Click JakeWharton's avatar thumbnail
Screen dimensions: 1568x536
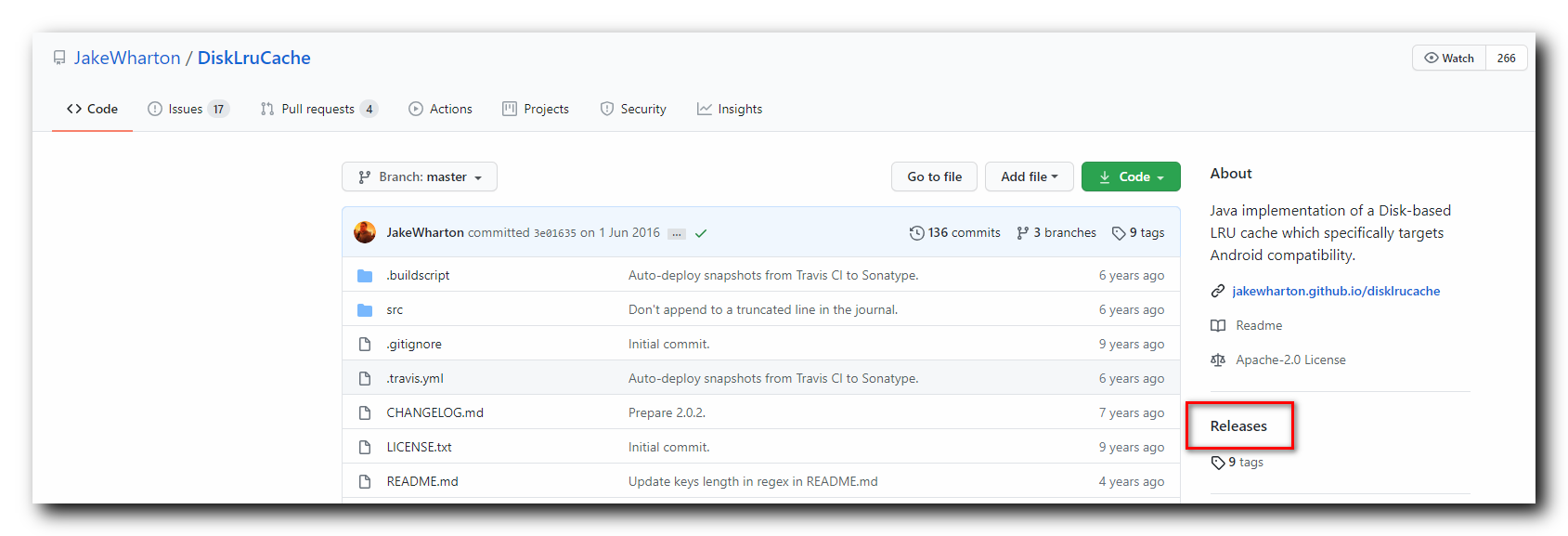(x=365, y=232)
